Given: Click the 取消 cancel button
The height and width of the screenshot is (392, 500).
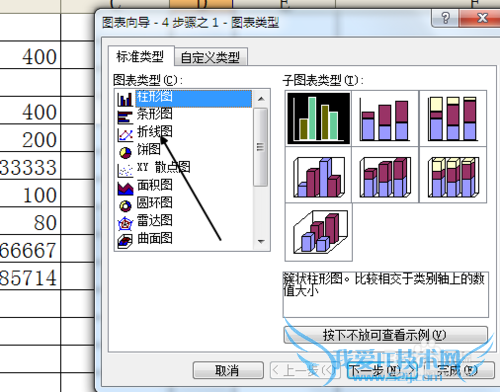Looking at the screenshot, I should coord(228,370).
